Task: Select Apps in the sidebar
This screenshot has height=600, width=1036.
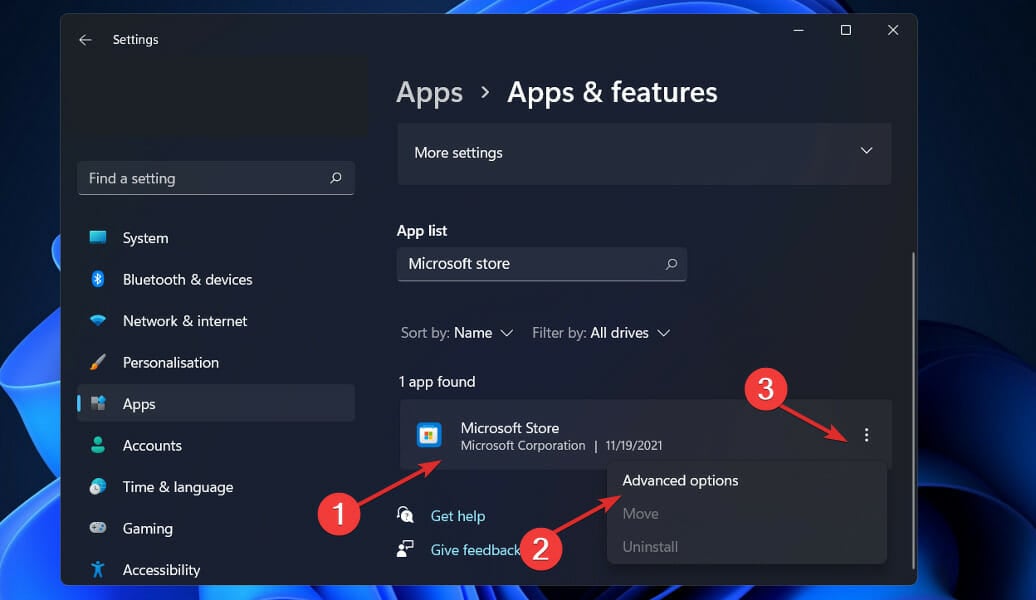Action: [x=216, y=403]
